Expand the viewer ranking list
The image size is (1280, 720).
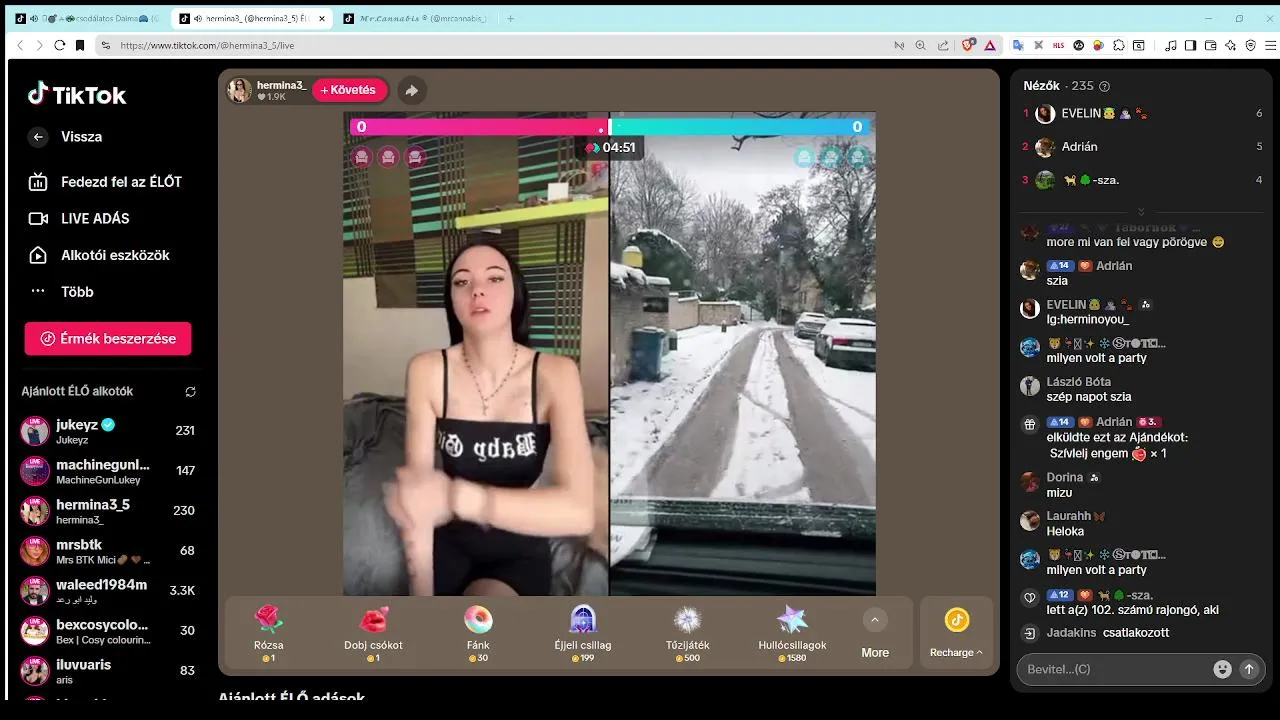click(1141, 211)
